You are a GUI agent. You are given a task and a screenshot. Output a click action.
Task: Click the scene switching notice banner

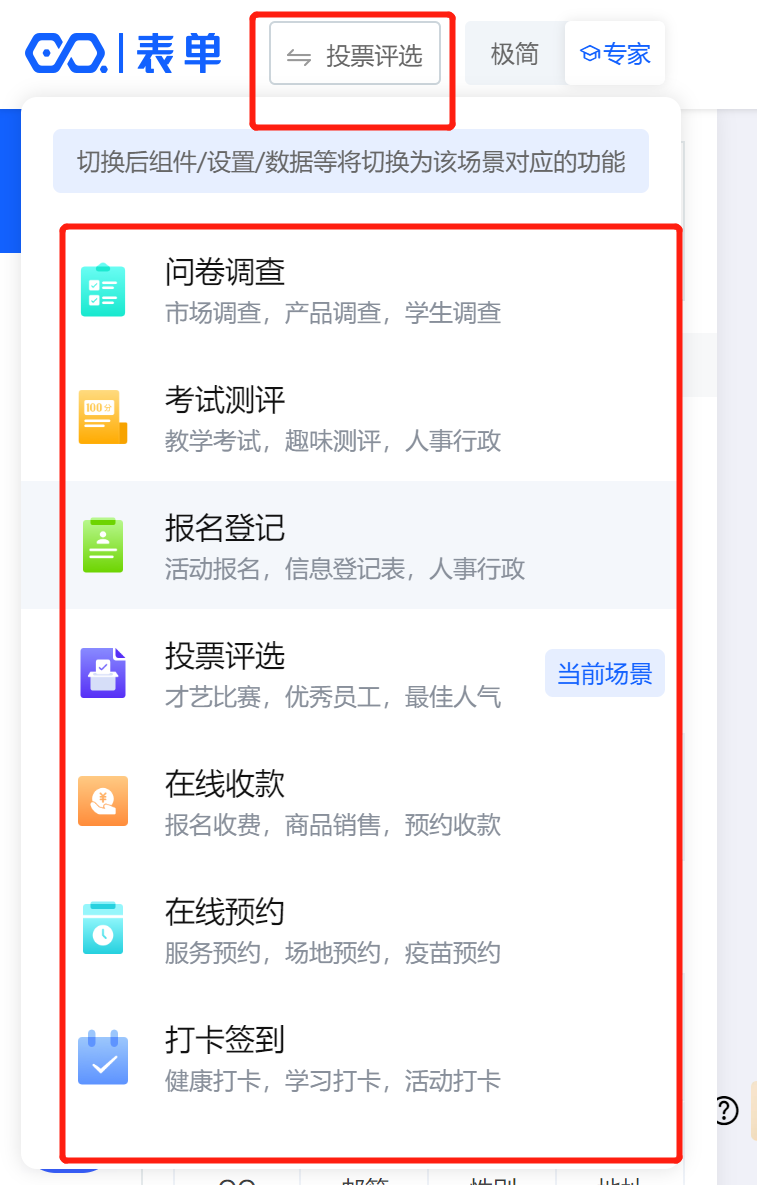351,161
